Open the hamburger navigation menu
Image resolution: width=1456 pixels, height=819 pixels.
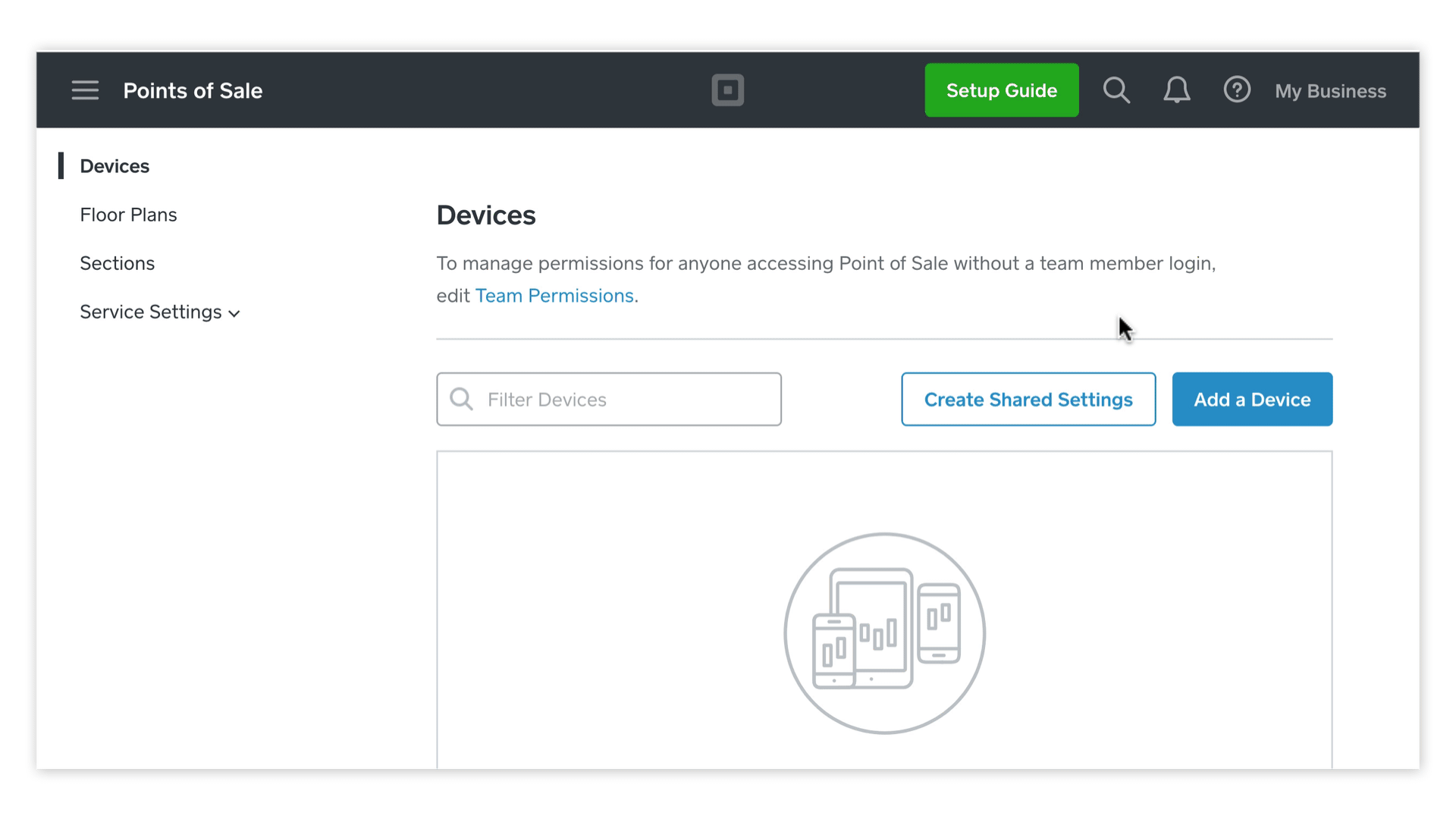click(x=85, y=90)
